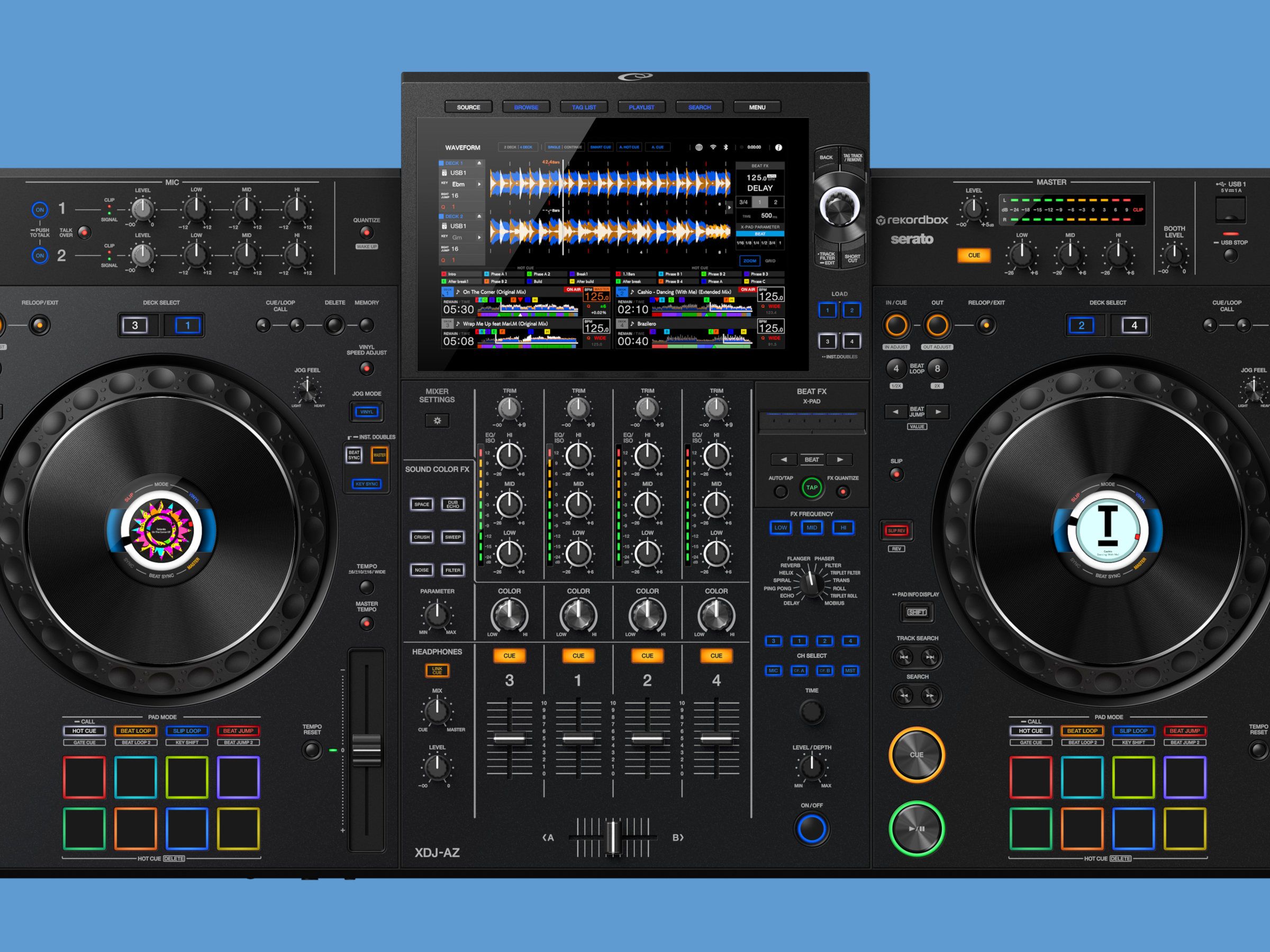Select the Beat Jump left arrow

tap(896, 411)
